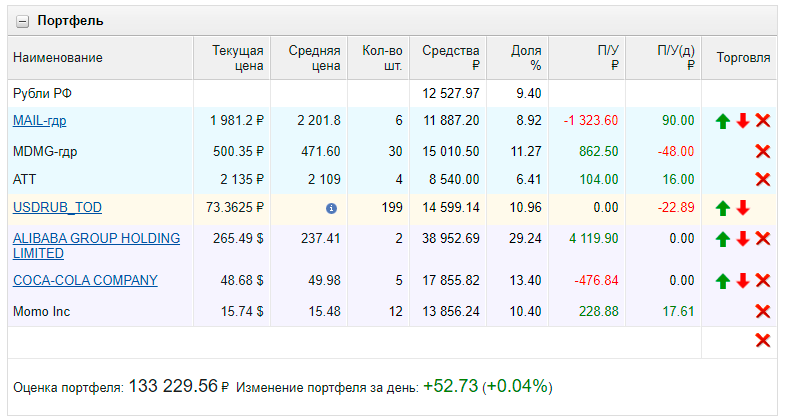The image size is (786, 420).
Task: Click green buy arrow for COCA-COLA COMPANY
Action: click(x=722, y=281)
